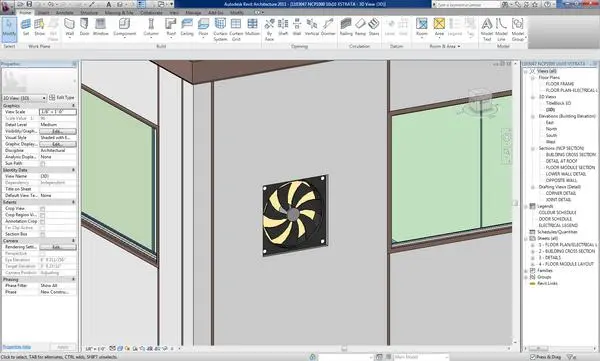Expand the Families node in Project Browser
The width and height of the screenshot is (600, 361).
(526, 271)
